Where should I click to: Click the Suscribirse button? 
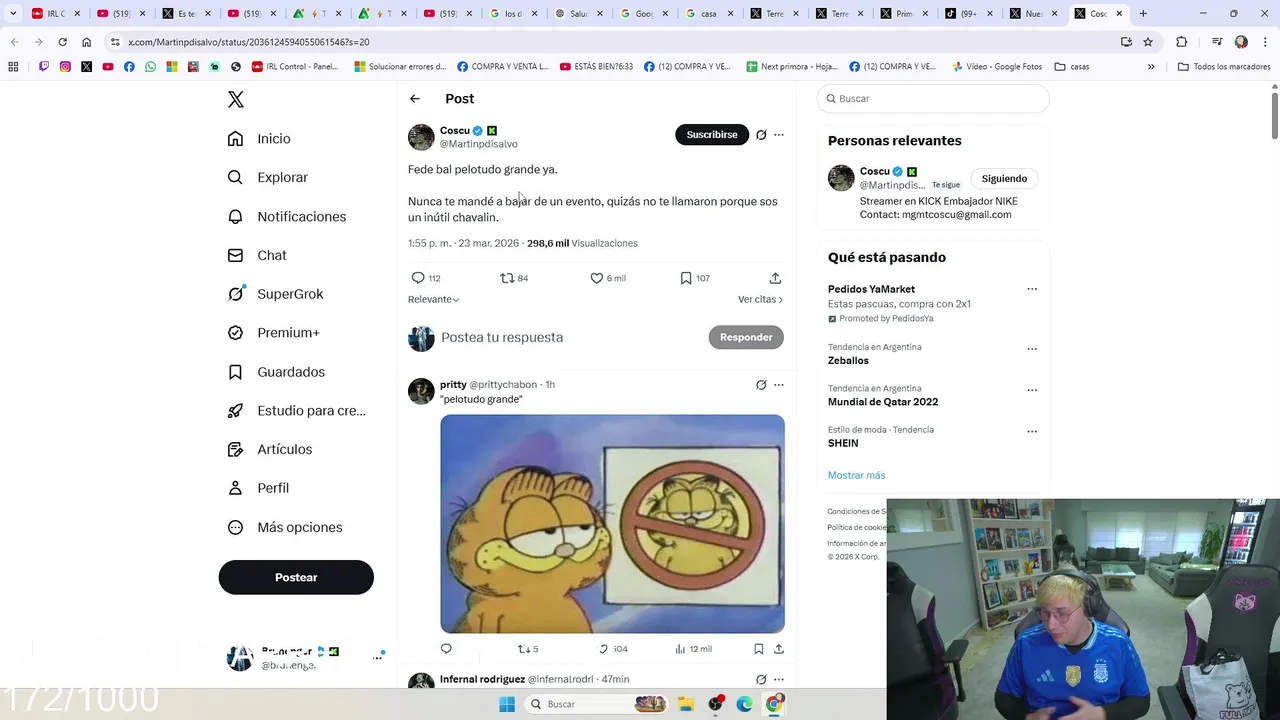(712, 135)
